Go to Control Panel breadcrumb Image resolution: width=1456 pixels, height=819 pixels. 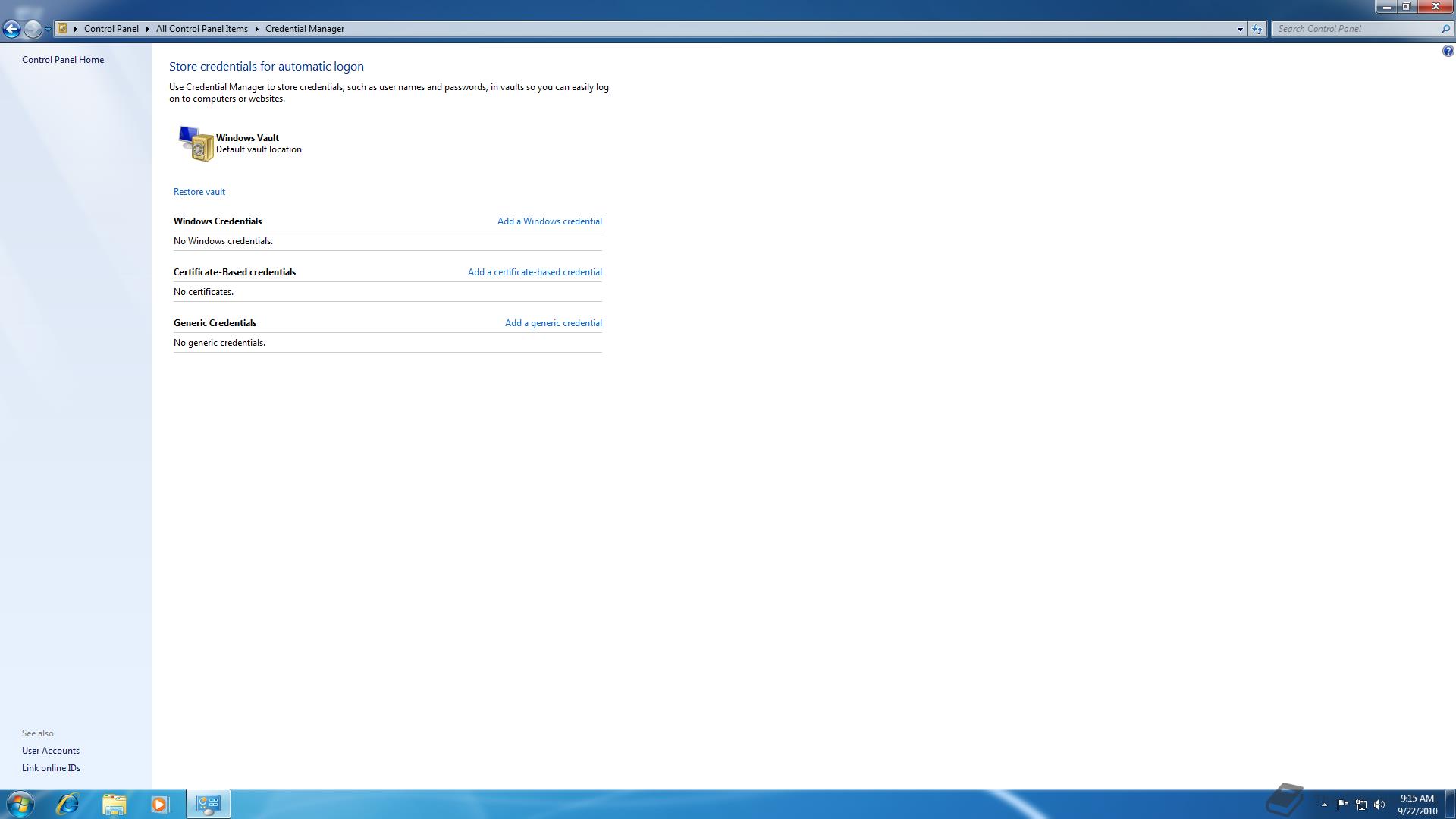pos(111,29)
